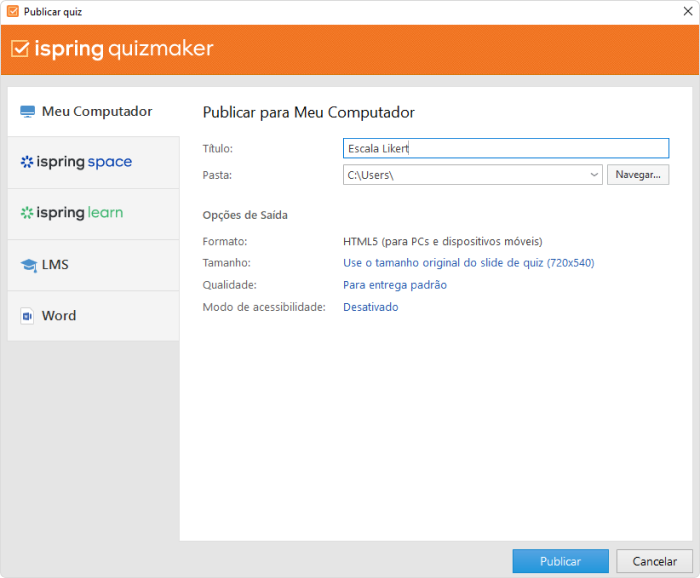Open the 'Para entrega padrão' quality link

[395, 285]
